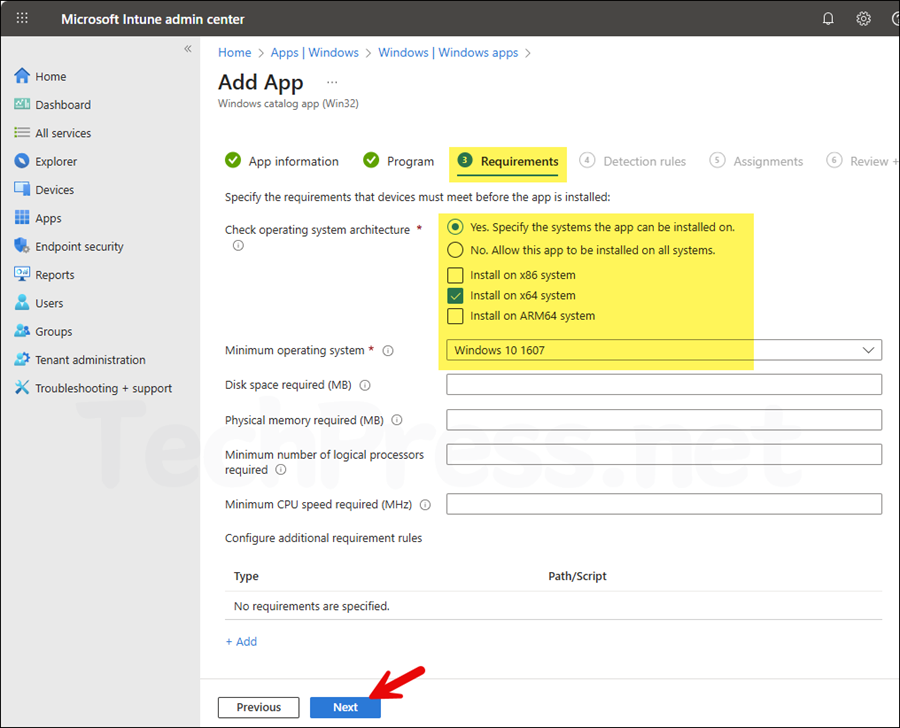Click the Windows | Windows apps breadcrumb
This screenshot has width=900, height=728.
click(448, 53)
